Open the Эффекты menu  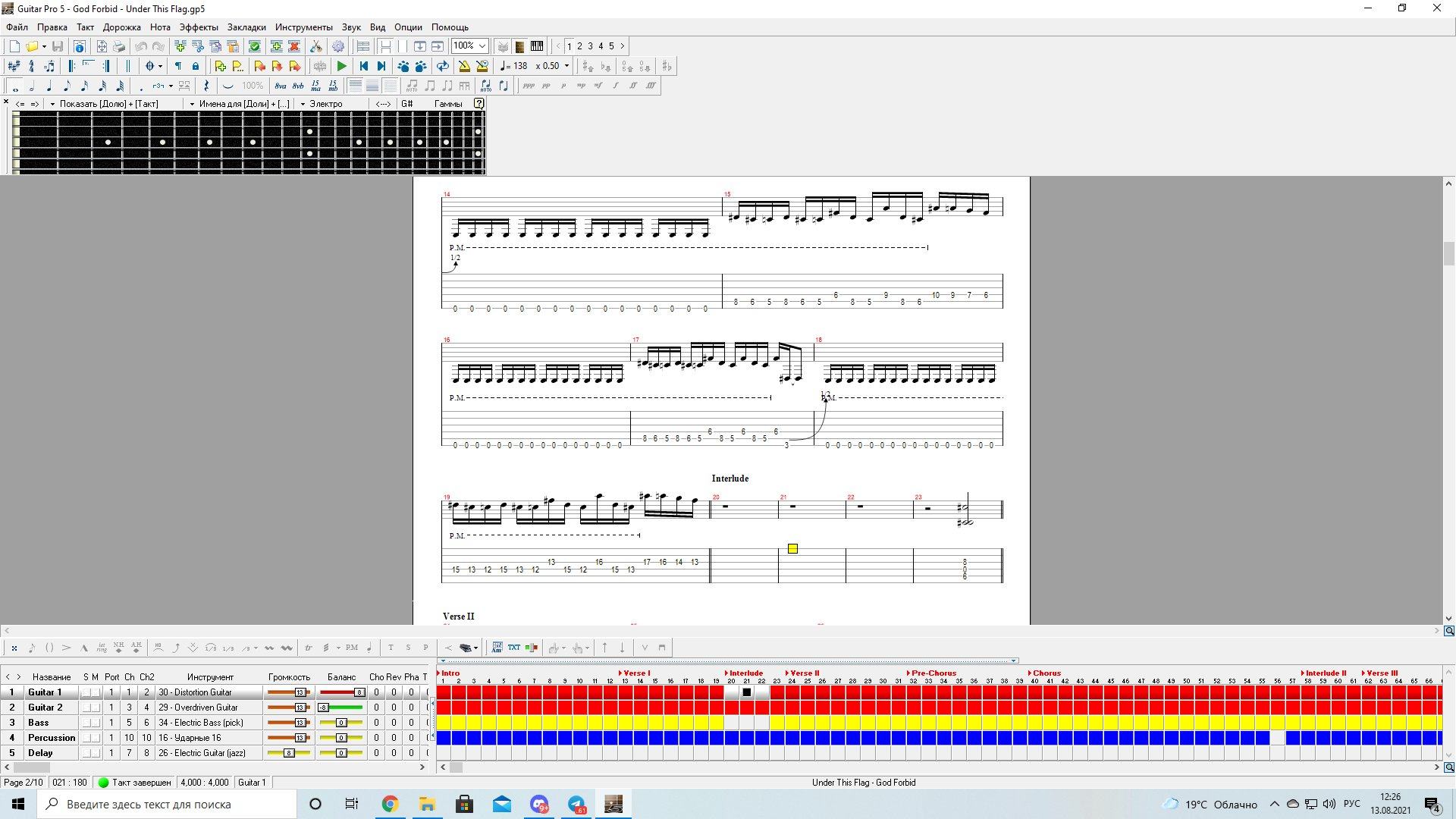click(199, 27)
